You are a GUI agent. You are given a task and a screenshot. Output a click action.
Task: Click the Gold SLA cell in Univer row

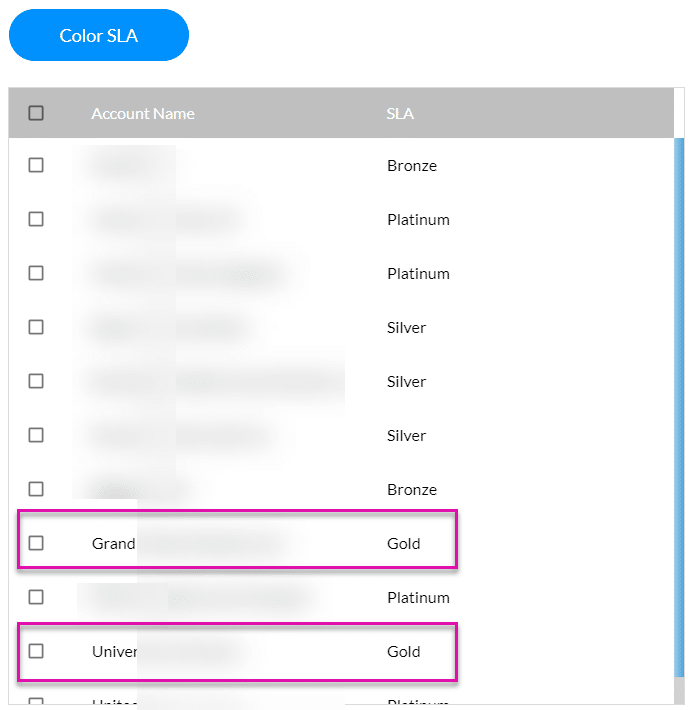pos(404,652)
